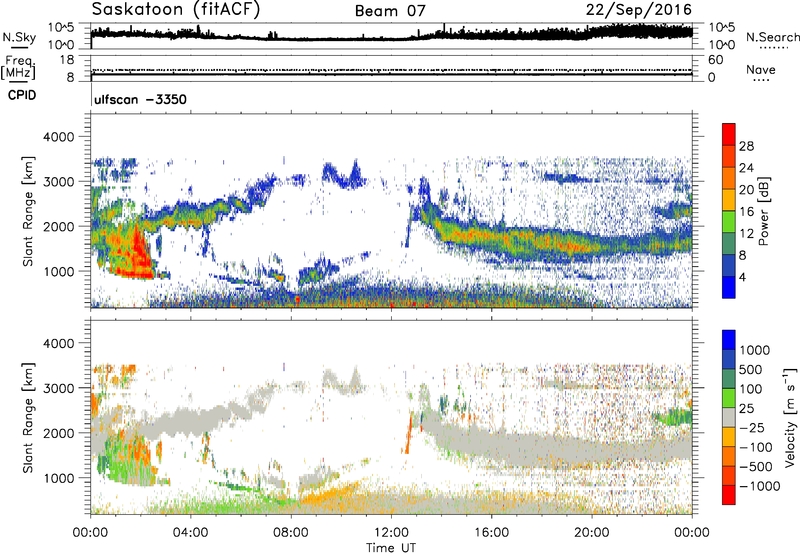Viewport: 800px width, 554px height.
Task: Click the date '22/Sep/2016'
Action: coord(638,10)
